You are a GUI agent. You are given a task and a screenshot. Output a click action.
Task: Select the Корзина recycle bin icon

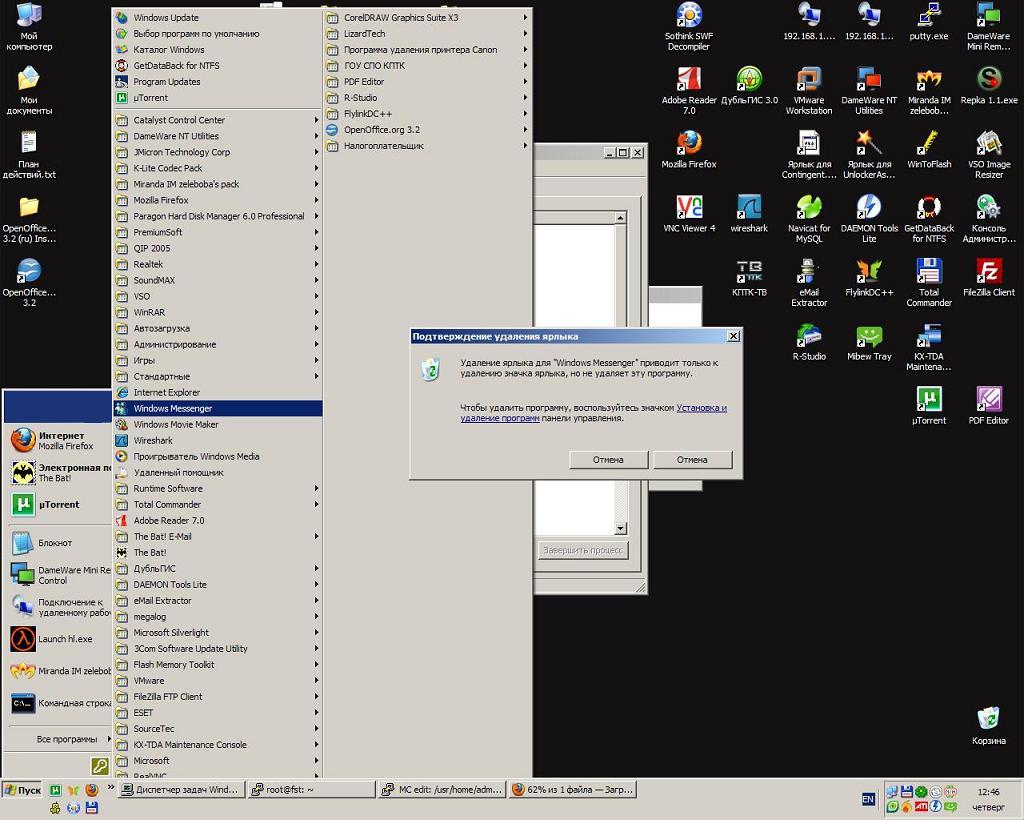[x=988, y=726]
